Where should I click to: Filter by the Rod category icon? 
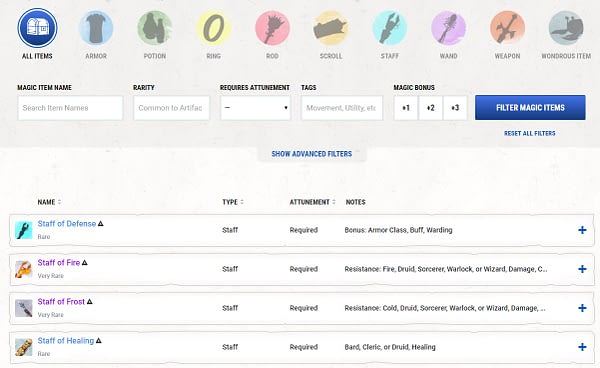point(272,28)
